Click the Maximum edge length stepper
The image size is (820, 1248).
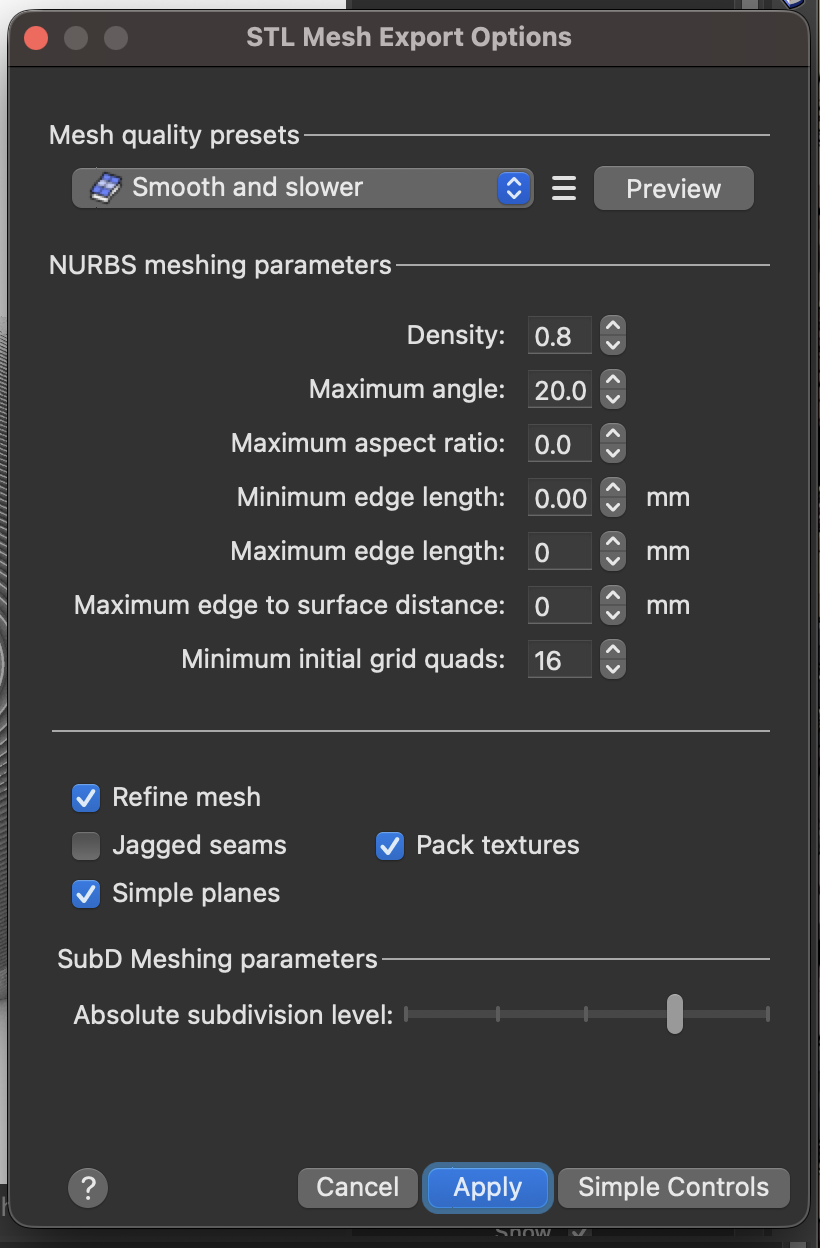tap(613, 551)
